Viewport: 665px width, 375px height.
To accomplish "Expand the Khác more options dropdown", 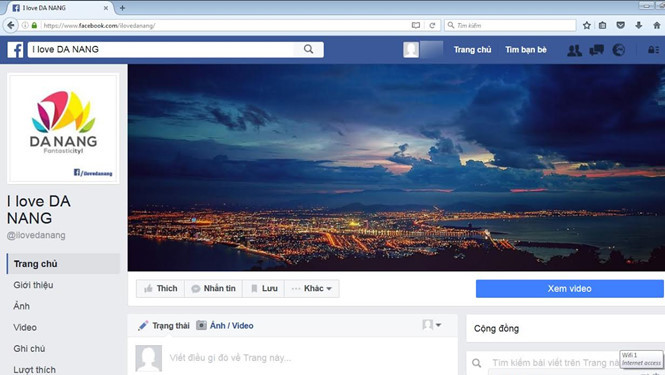I will (x=312, y=288).
